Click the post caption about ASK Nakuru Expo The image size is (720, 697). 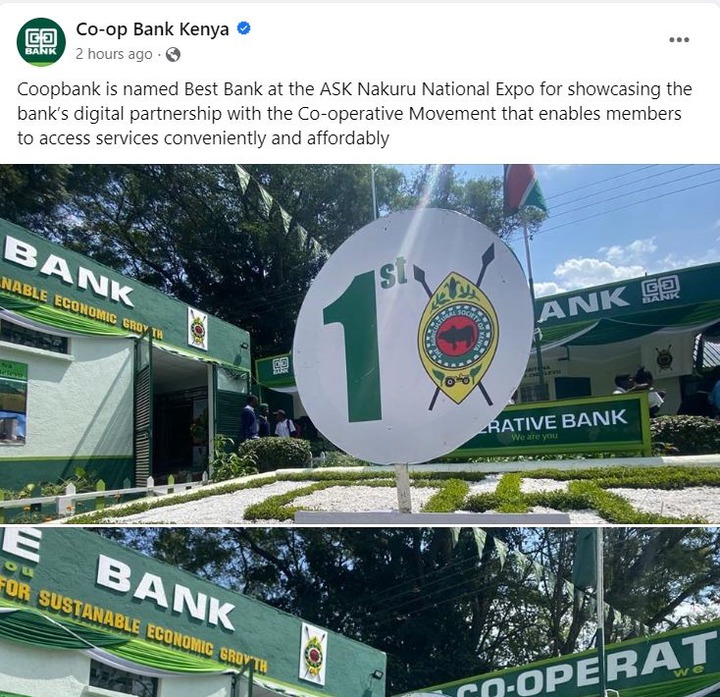pos(354,113)
